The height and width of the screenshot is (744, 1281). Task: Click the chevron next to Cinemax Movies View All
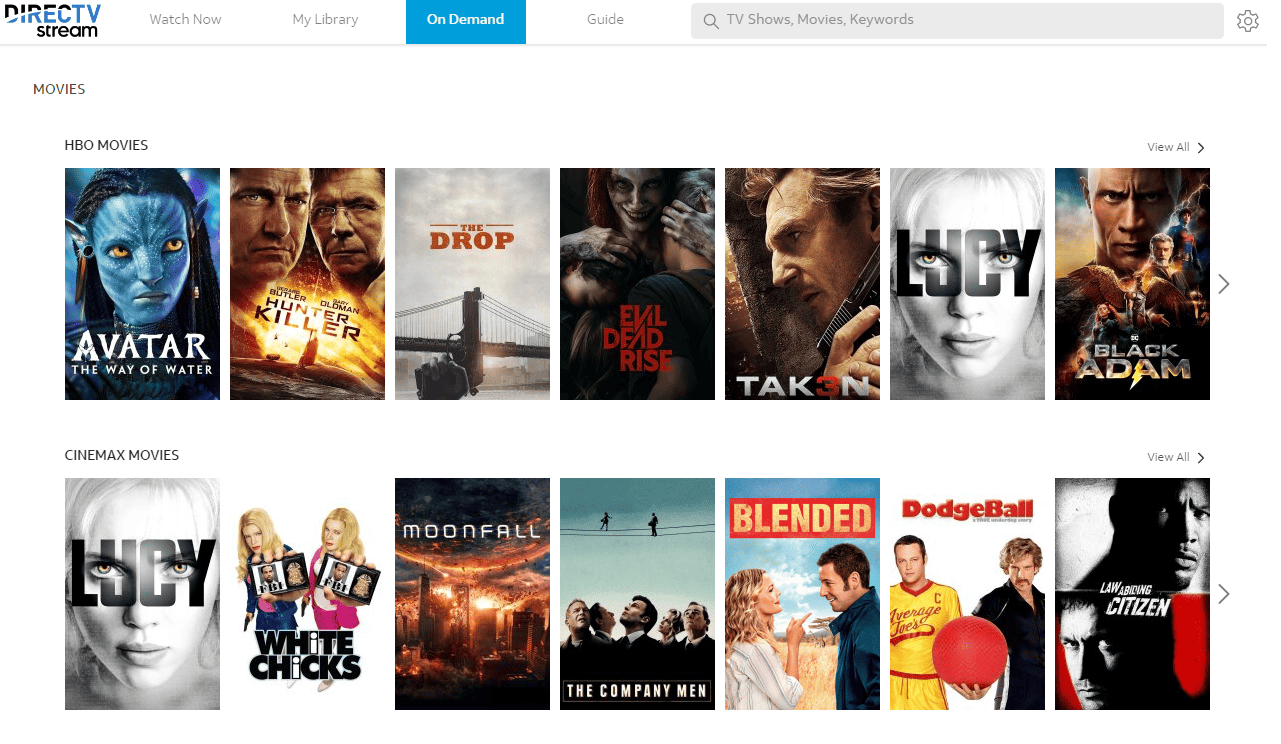tap(1199, 457)
